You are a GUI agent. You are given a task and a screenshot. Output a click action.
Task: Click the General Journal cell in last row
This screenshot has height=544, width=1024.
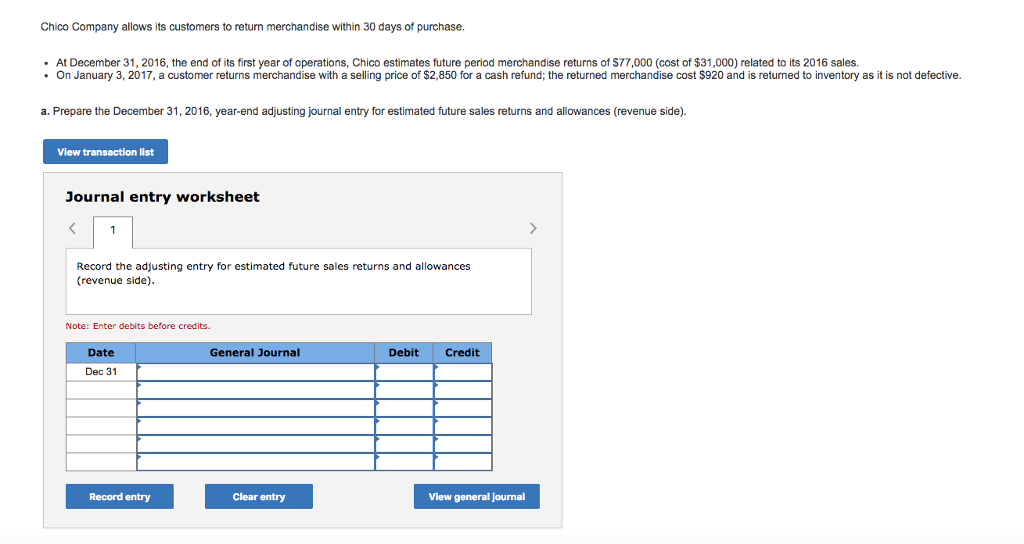point(255,462)
